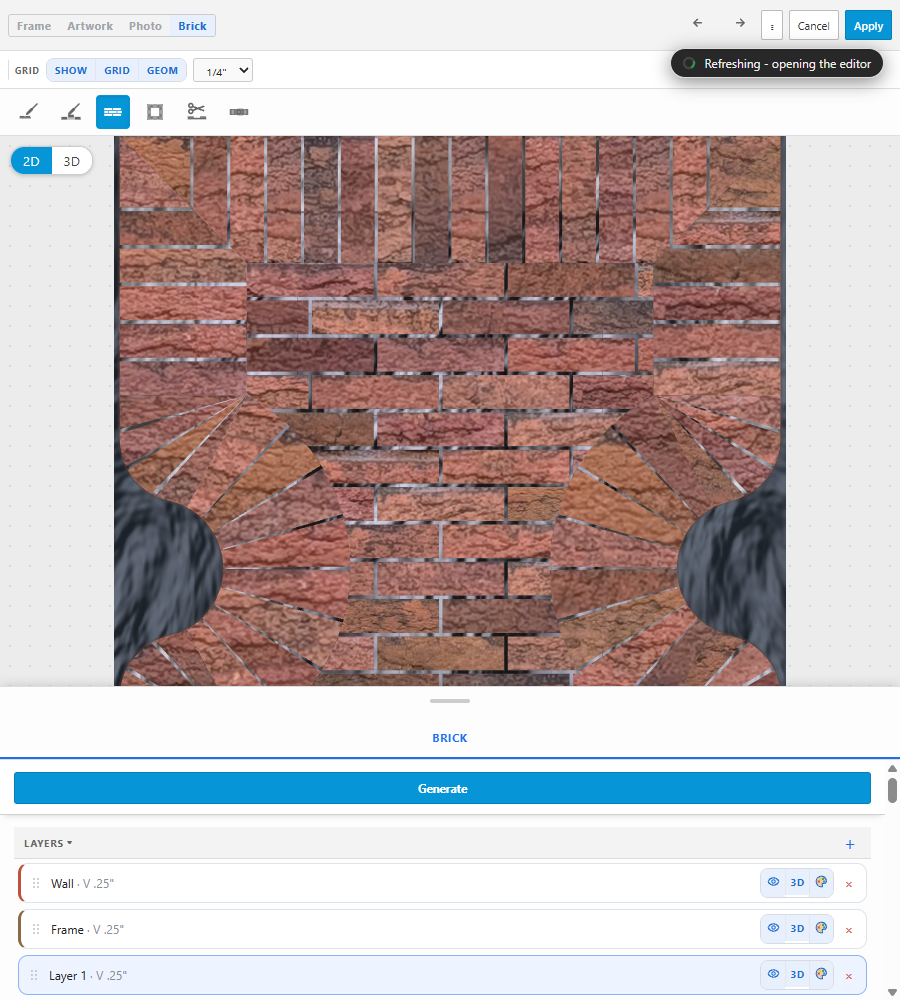The image size is (900, 1000).
Task: Select the segmented line drawing tool icon
Action: (x=71, y=112)
